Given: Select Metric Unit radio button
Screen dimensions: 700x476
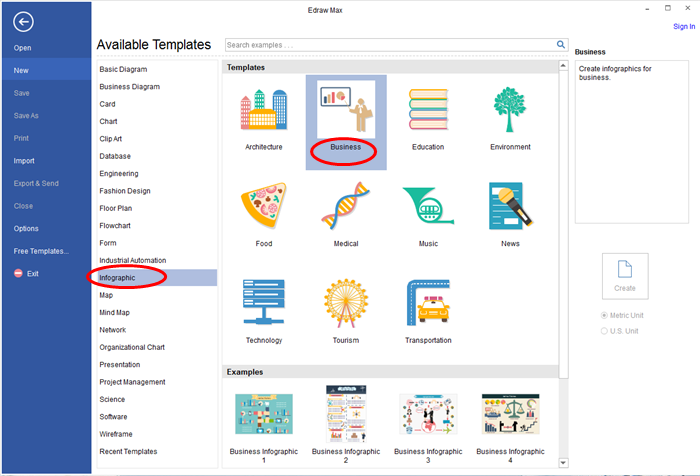Looking at the screenshot, I should click(604, 315).
